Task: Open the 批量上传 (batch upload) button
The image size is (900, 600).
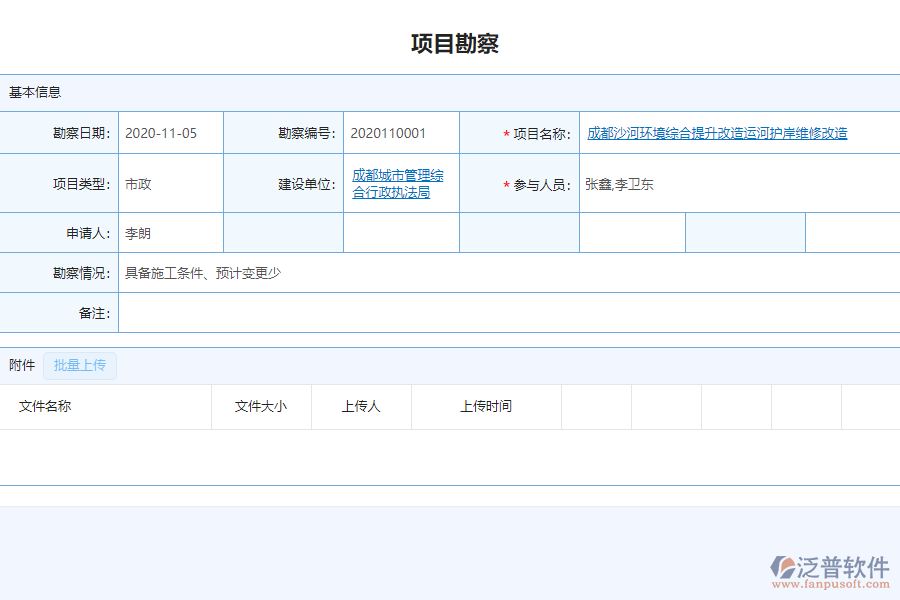Action: click(x=80, y=365)
